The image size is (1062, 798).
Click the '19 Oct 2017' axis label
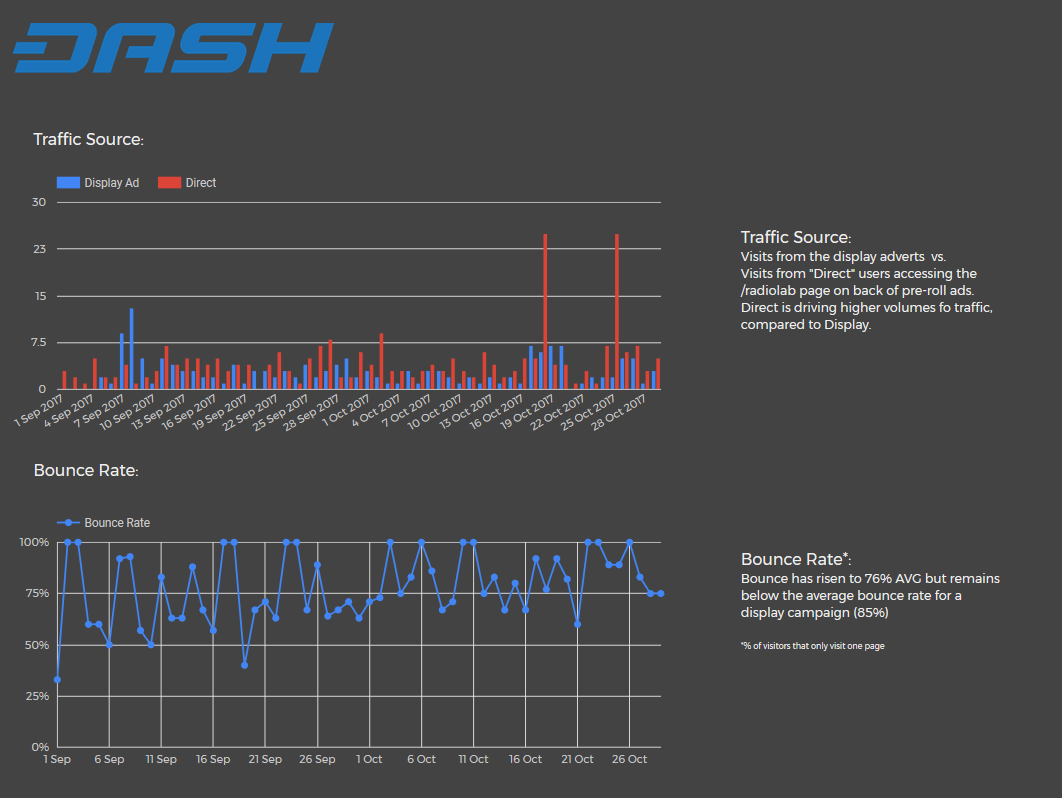527,413
